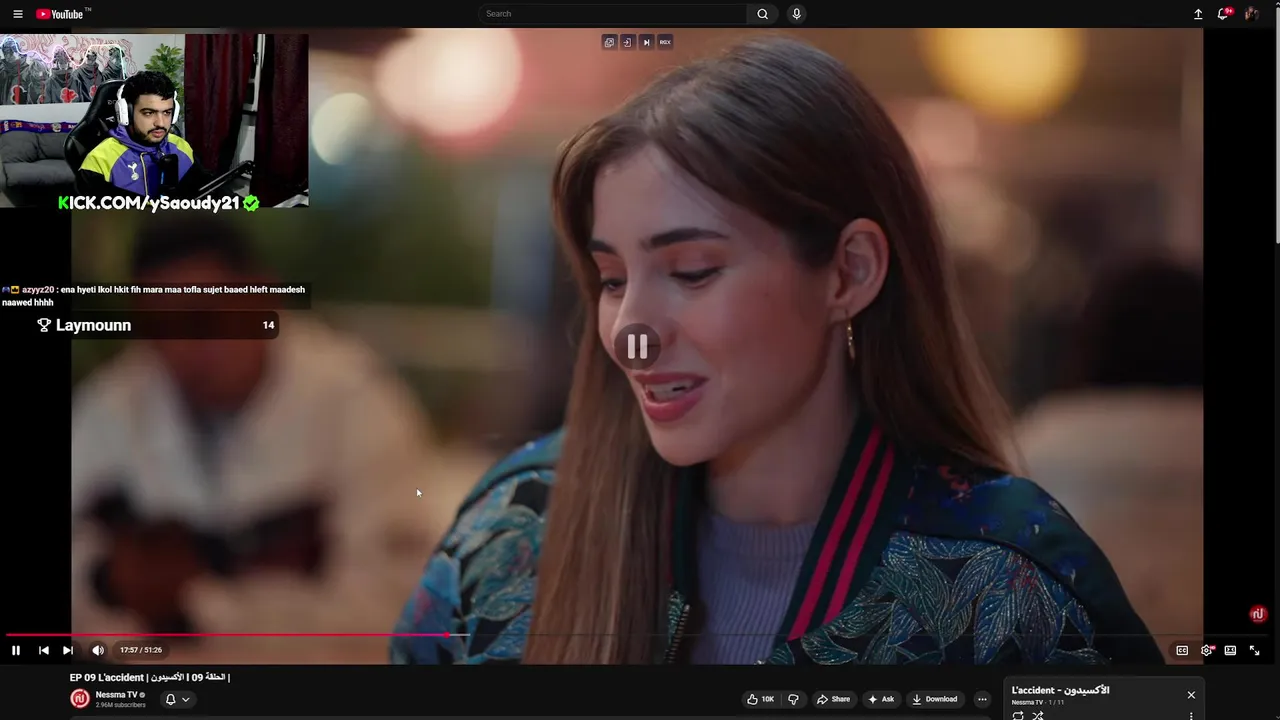Click the Nessma channel watermark on video
Viewport: 1280px width, 720px height.
pyautogui.click(x=1258, y=614)
